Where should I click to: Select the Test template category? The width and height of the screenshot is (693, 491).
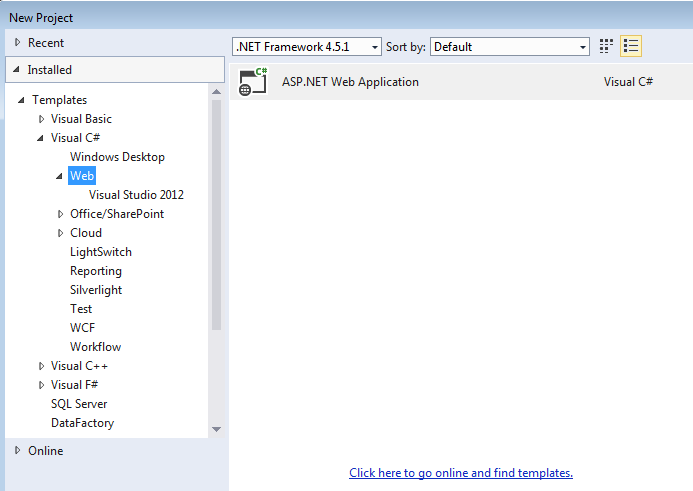pyautogui.click(x=81, y=309)
